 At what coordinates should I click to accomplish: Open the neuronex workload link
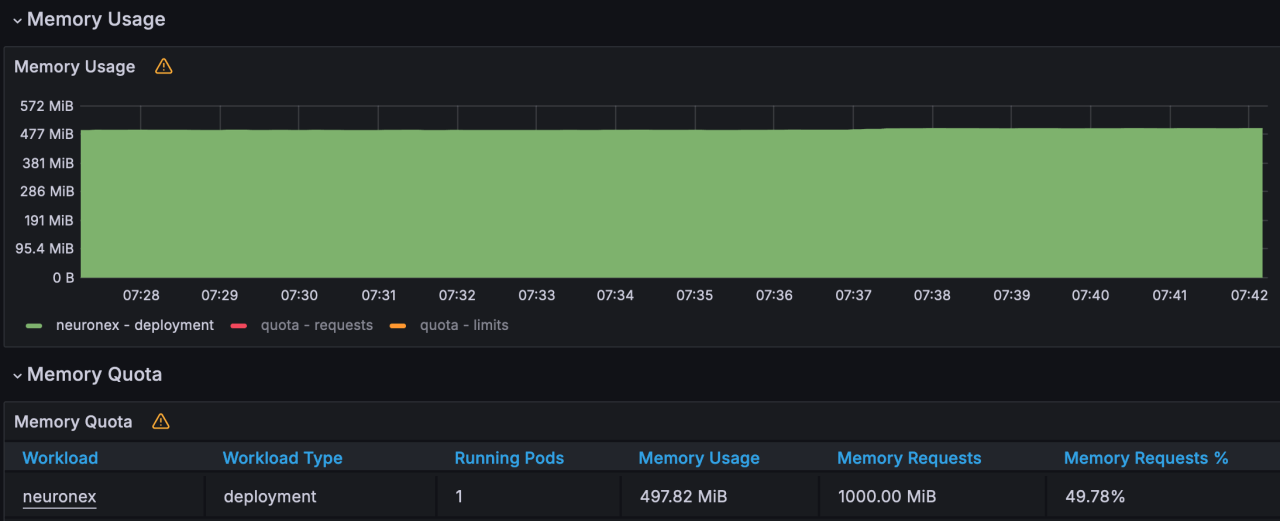59,497
